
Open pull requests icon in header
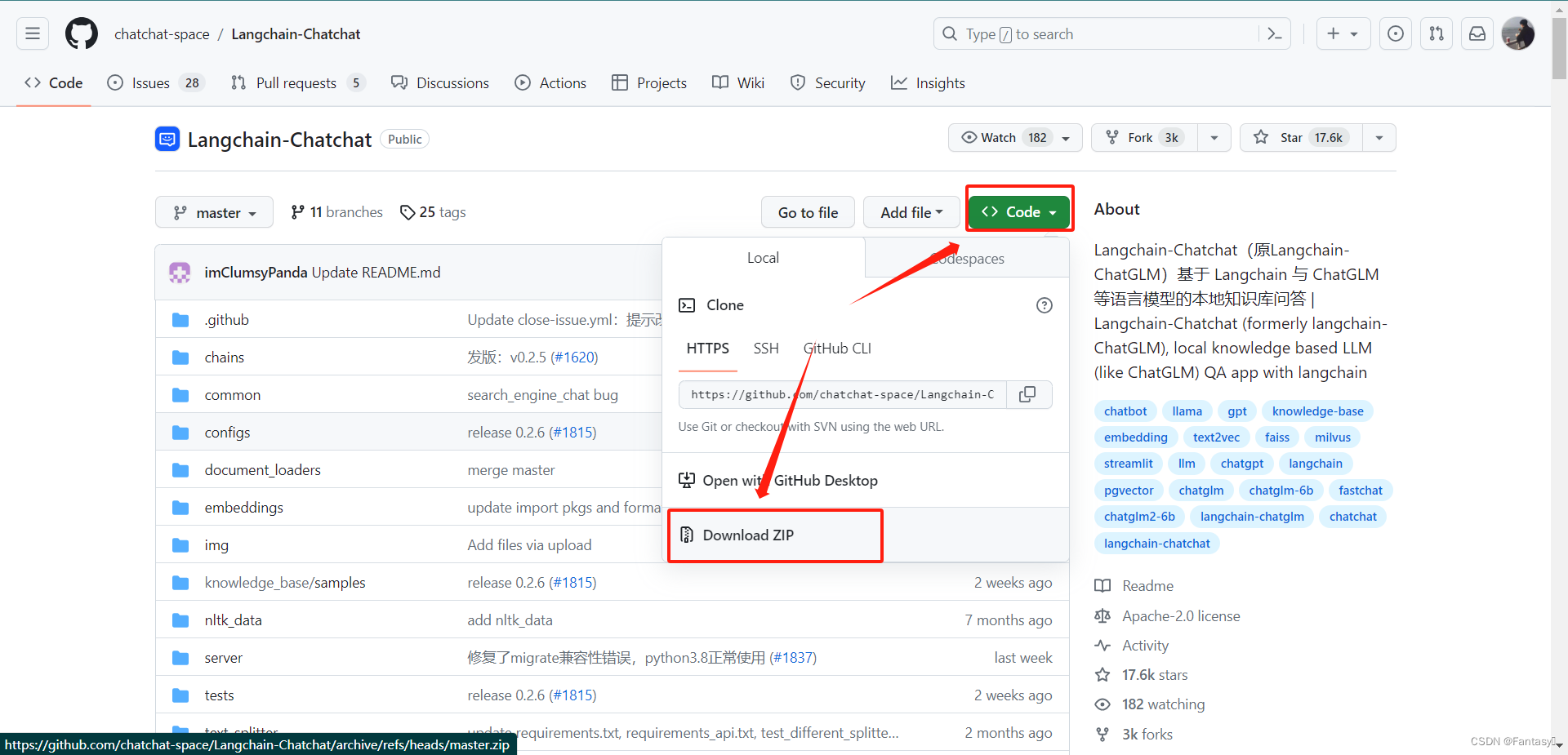[x=1437, y=33]
